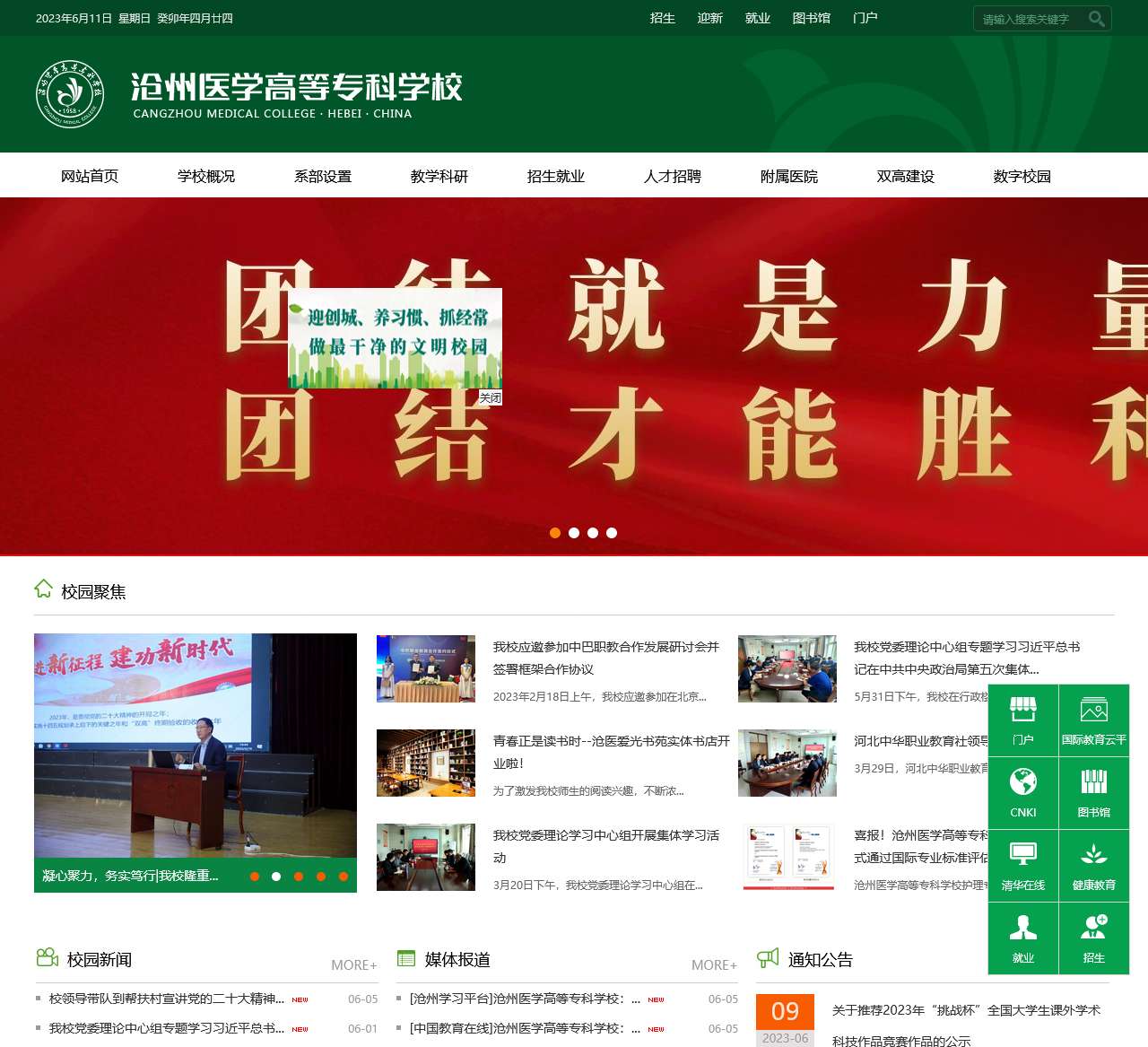Show the first banner slide dot
1148x1047 pixels.
tap(555, 533)
